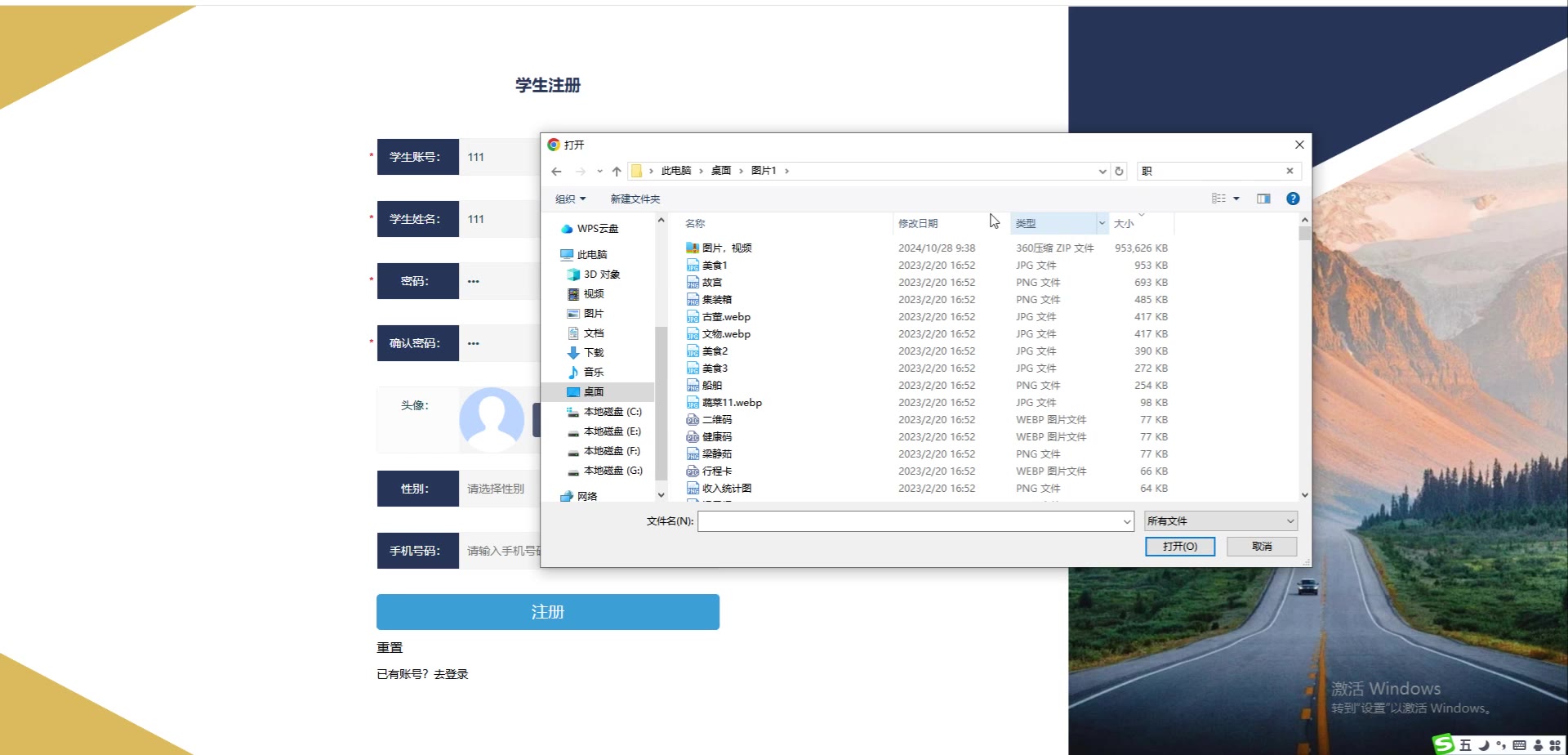Select the 图片，视频 ZIP archive icon
The image size is (1568, 755).
coord(693,248)
